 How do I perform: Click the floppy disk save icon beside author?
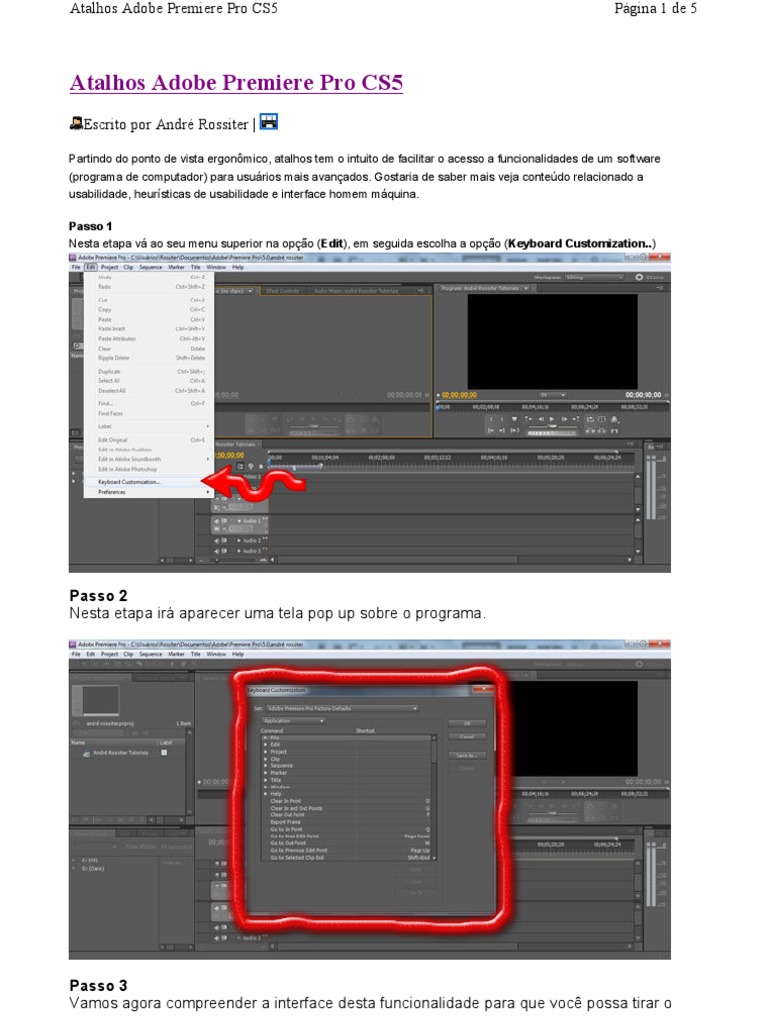pos(269,121)
